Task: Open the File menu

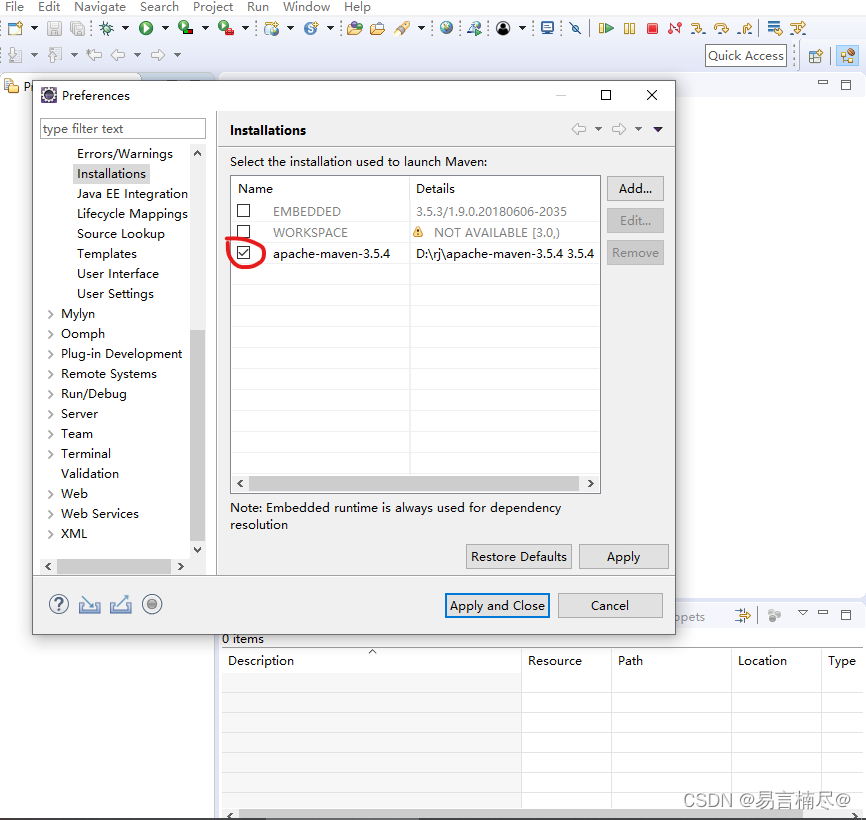Action: (x=14, y=7)
